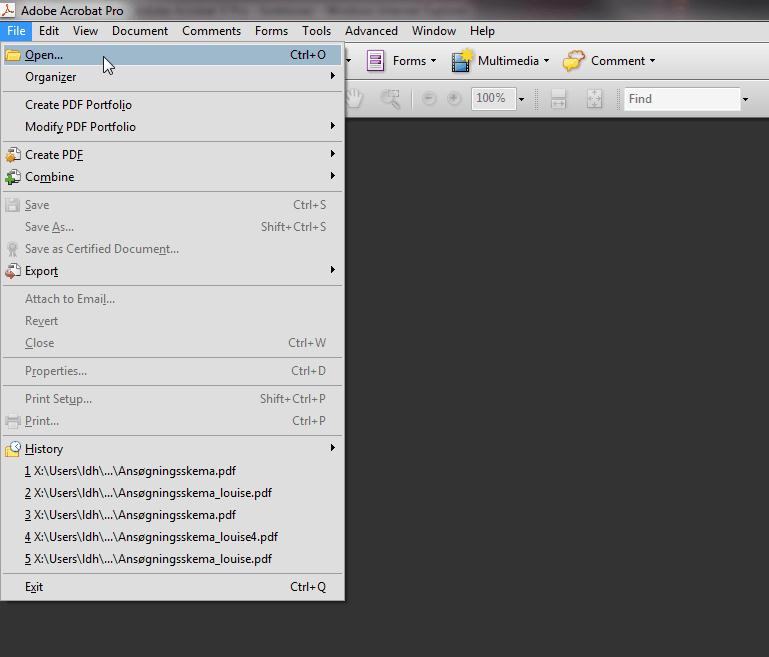Click the Create PDF icon
This screenshot has width=769, height=657.
(x=13, y=154)
